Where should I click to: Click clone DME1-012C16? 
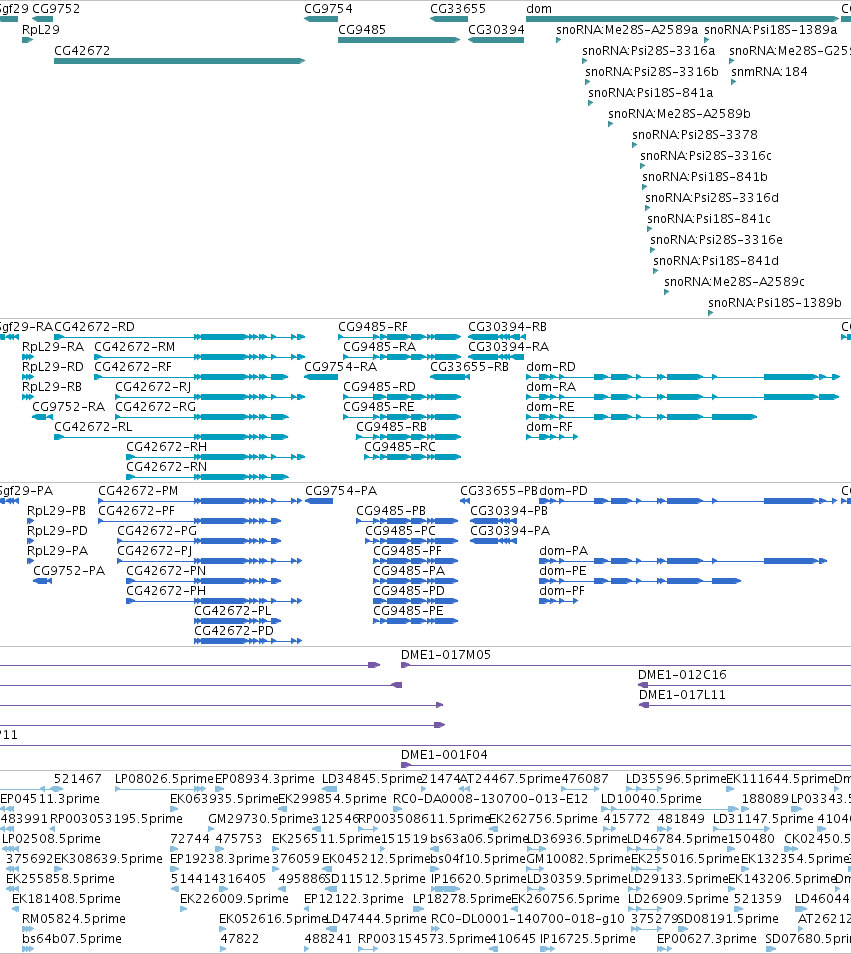[682, 675]
